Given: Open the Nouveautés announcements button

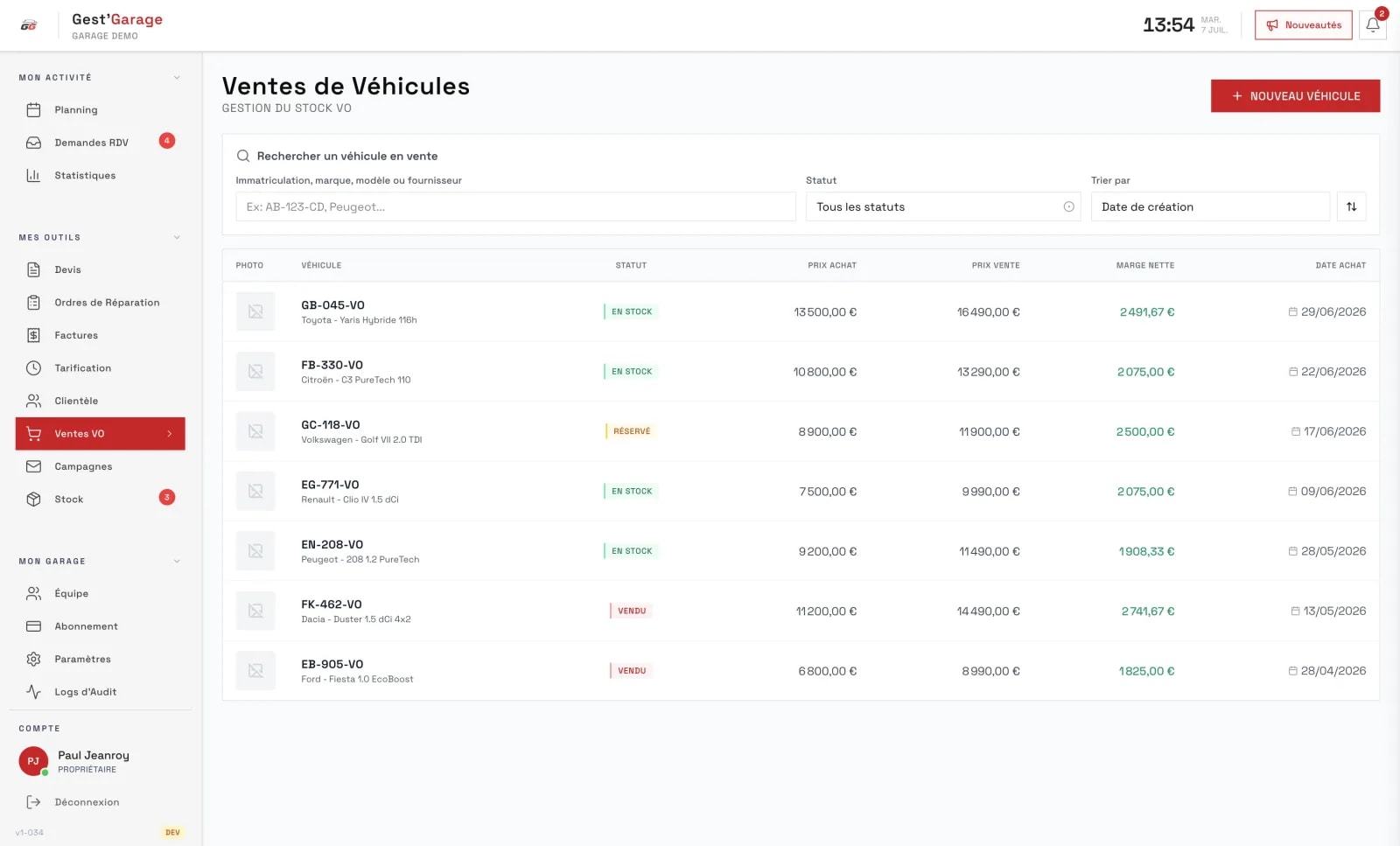Looking at the screenshot, I should [1303, 25].
